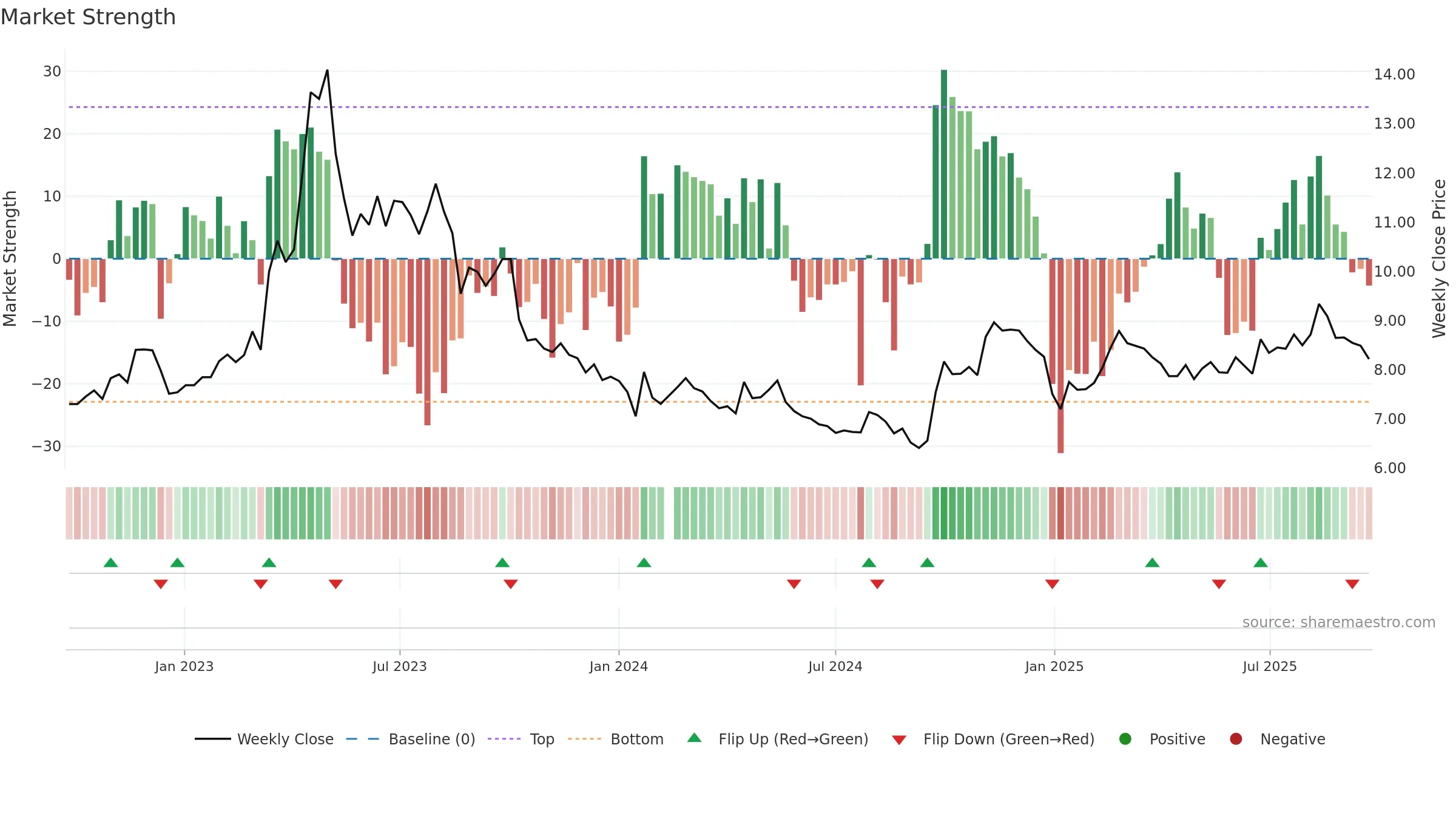This screenshot has height=819, width=1456.
Task: Toggle Flip Up (Red→Green) legend label
Action: [794, 739]
